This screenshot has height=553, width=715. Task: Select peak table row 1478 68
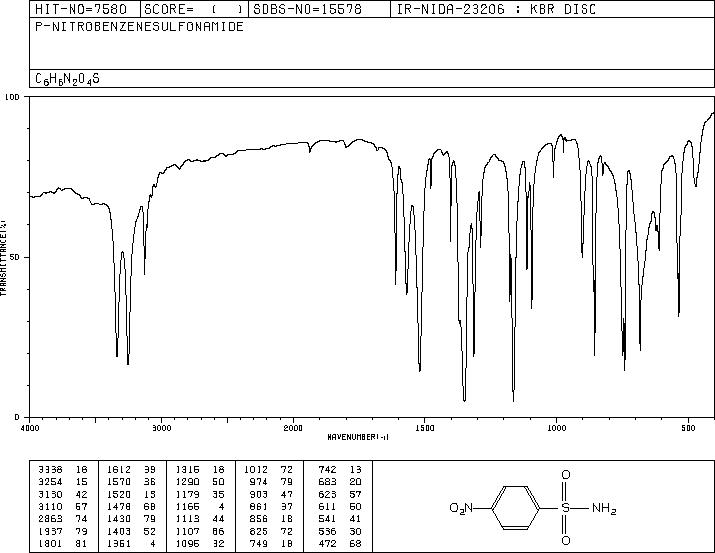tap(132, 506)
